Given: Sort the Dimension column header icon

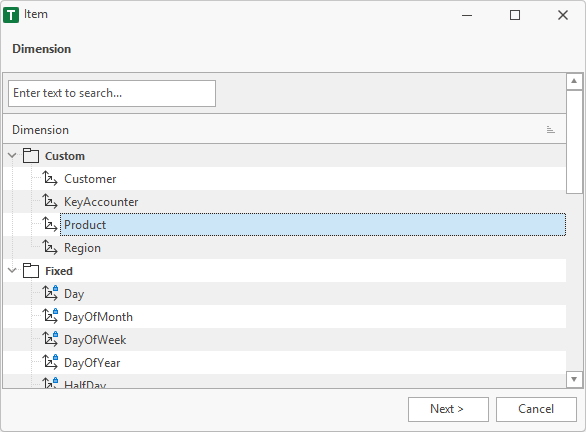Looking at the screenshot, I should 550,130.
